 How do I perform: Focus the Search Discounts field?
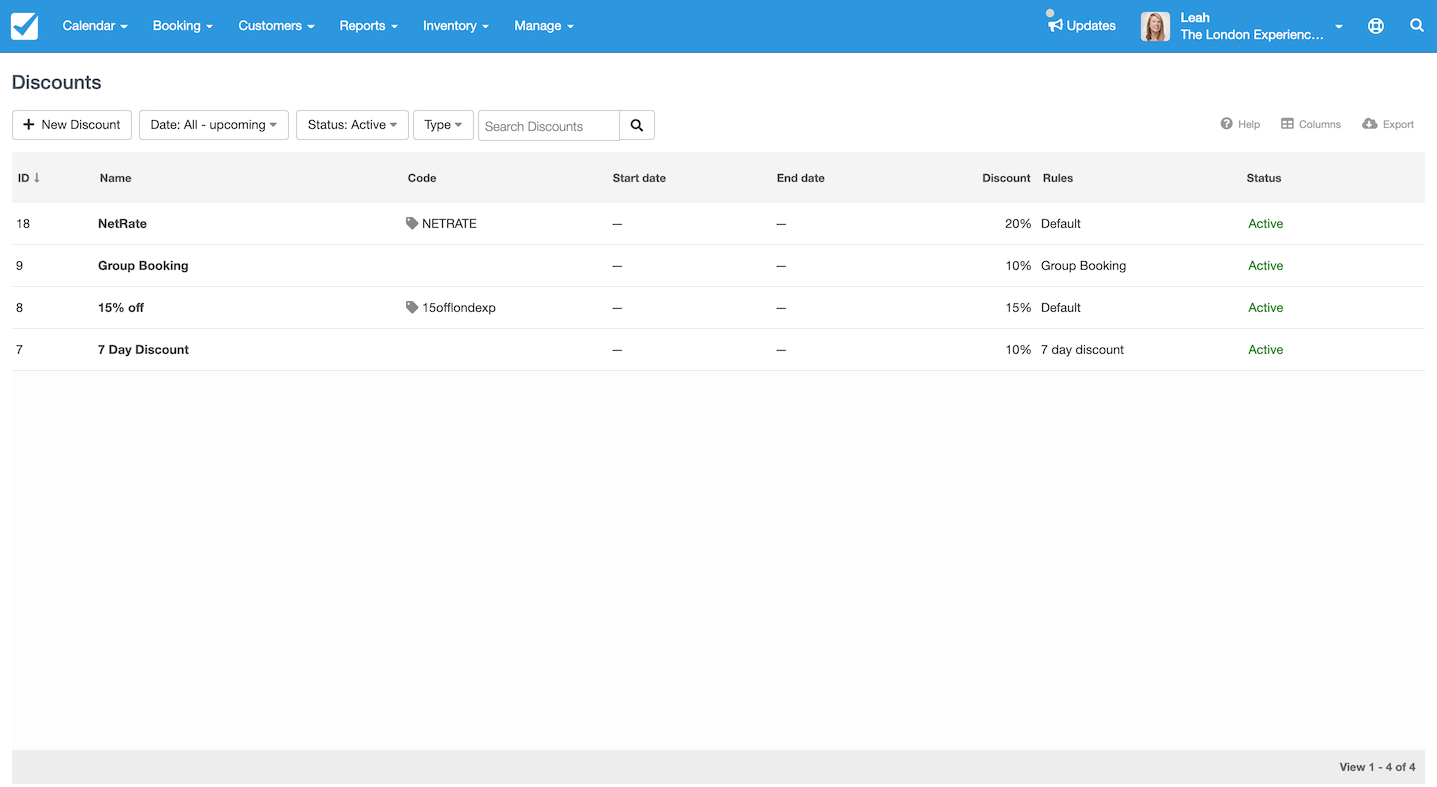point(549,126)
